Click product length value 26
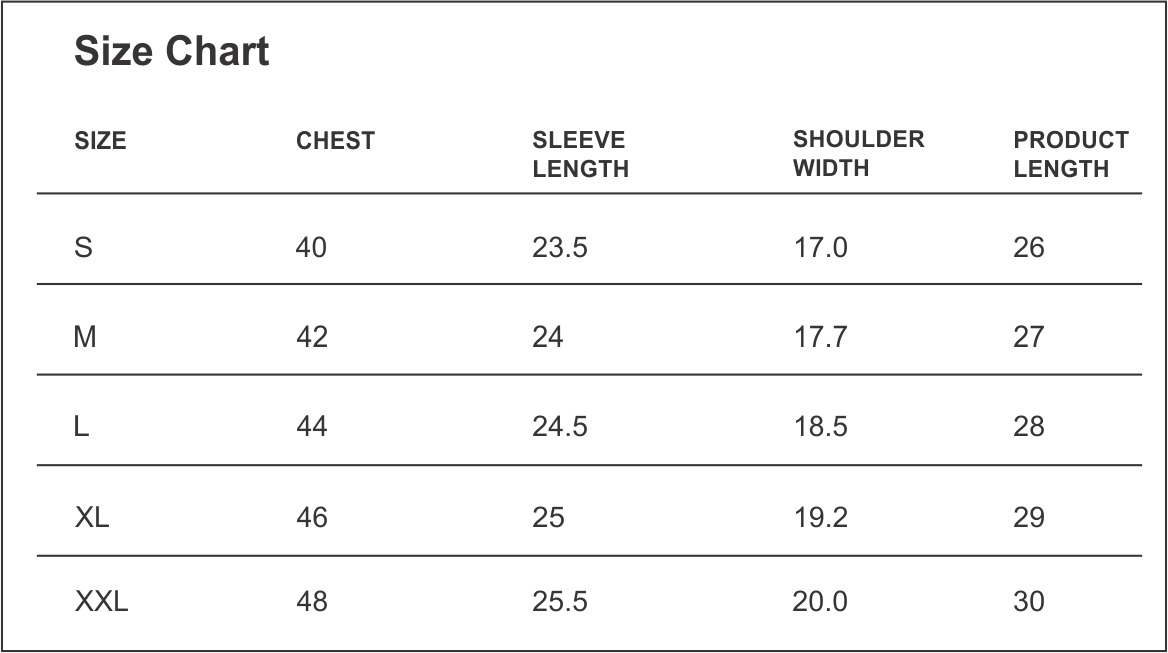 click(x=1029, y=247)
